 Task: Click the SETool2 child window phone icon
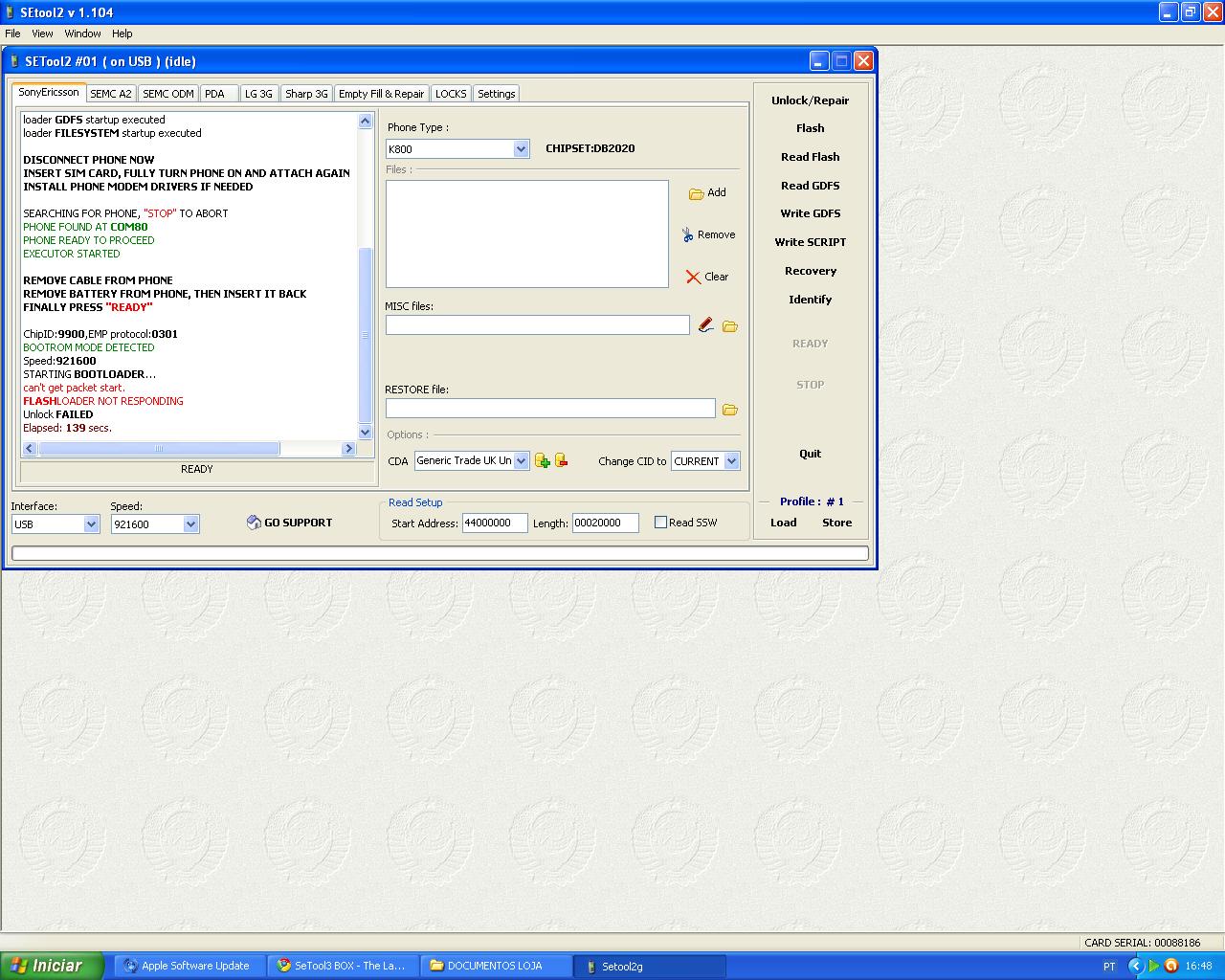pos(14,61)
